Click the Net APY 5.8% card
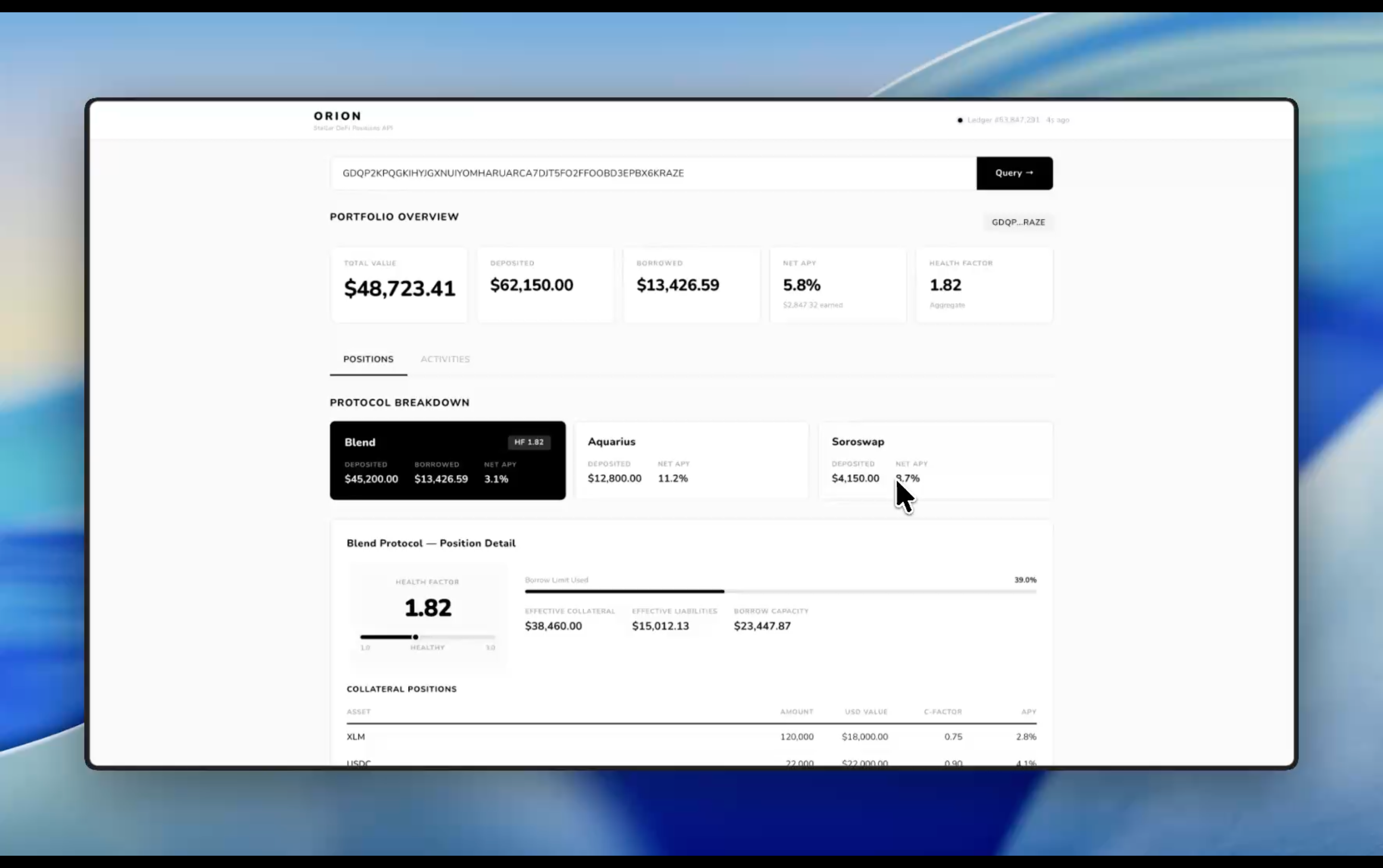Screen dimensions: 1383x868 click(x=837, y=285)
